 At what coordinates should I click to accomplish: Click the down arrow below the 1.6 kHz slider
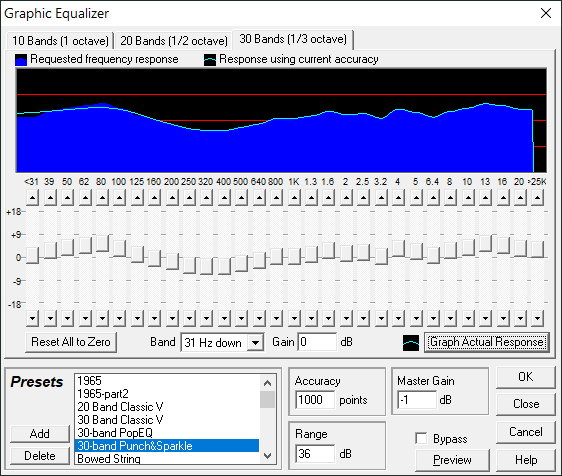[x=328, y=318]
